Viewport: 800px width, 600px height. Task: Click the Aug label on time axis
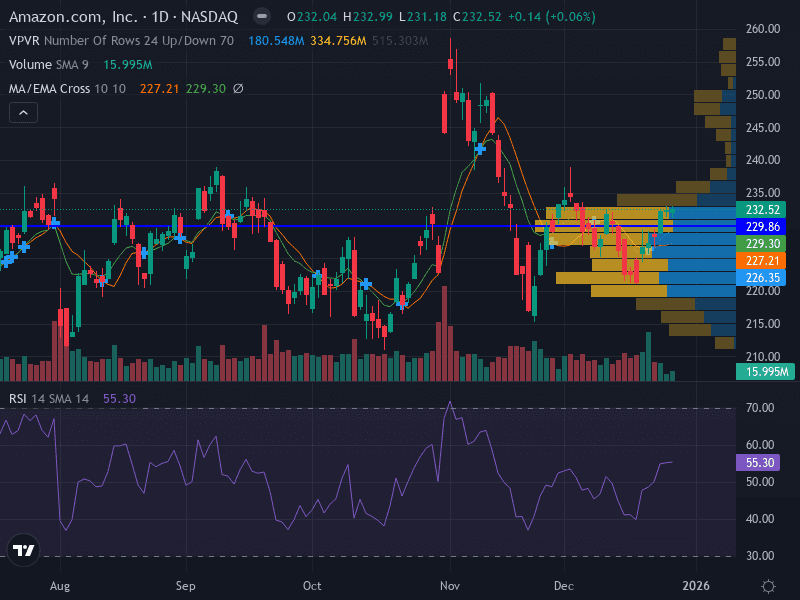pos(60,586)
